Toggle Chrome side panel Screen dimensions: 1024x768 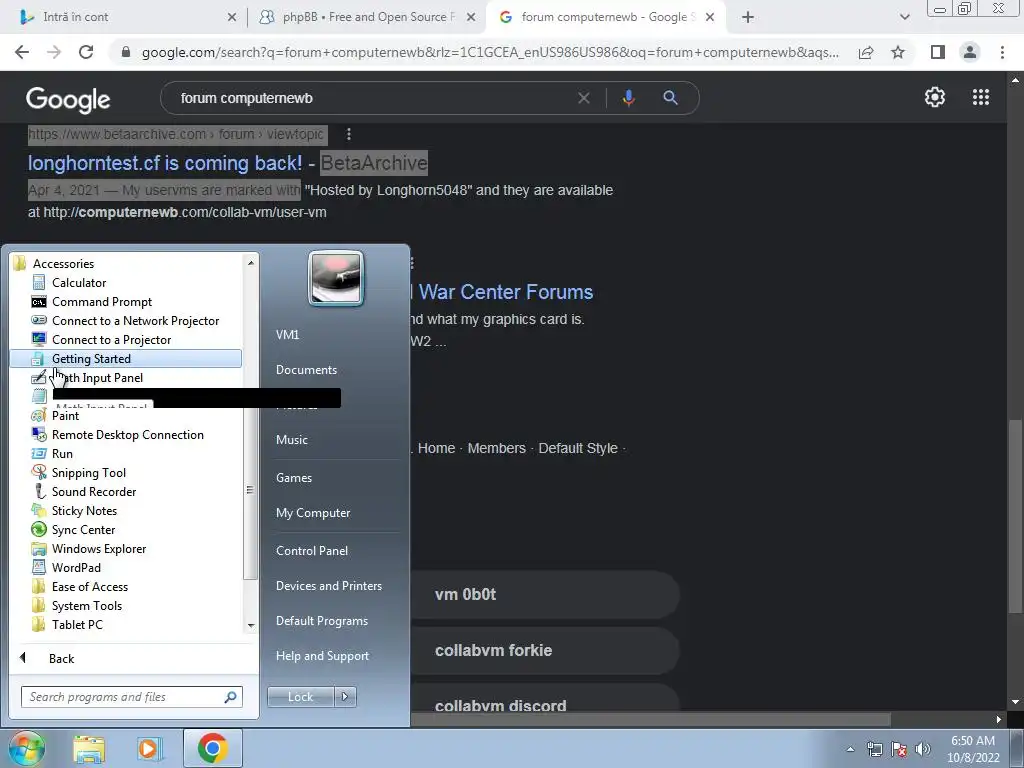point(938,52)
